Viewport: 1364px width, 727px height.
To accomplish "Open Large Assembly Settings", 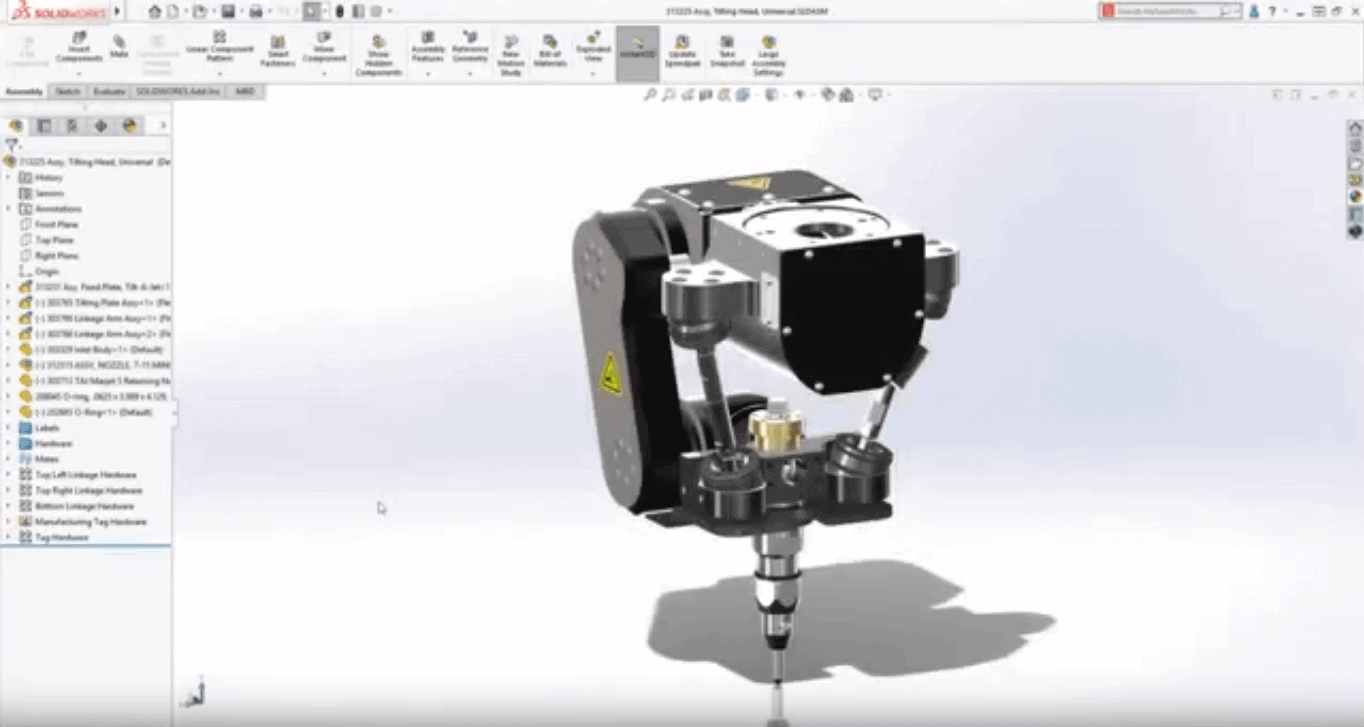I will pyautogui.click(x=768, y=56).
